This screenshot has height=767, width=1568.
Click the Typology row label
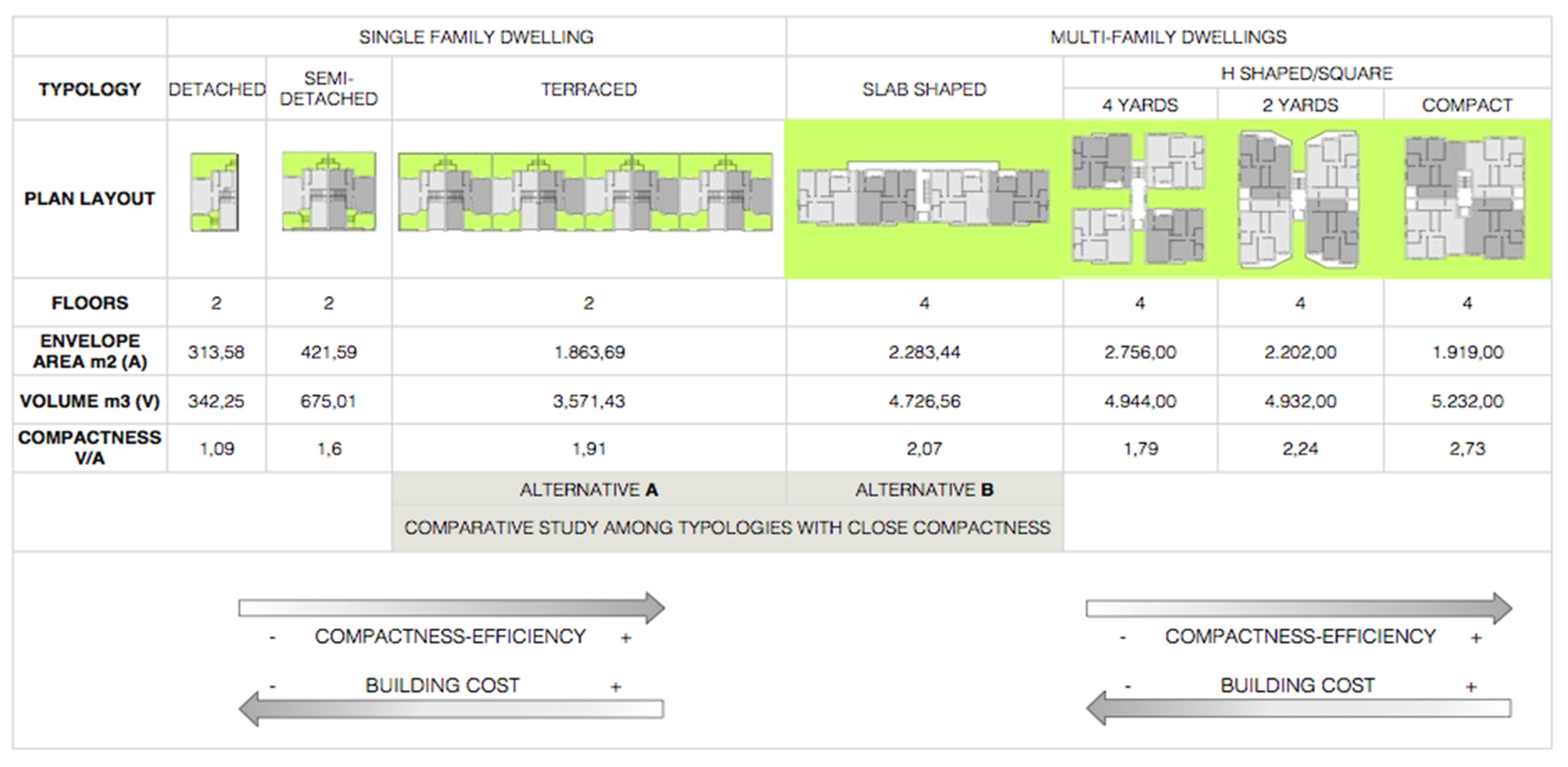(89, 89)
